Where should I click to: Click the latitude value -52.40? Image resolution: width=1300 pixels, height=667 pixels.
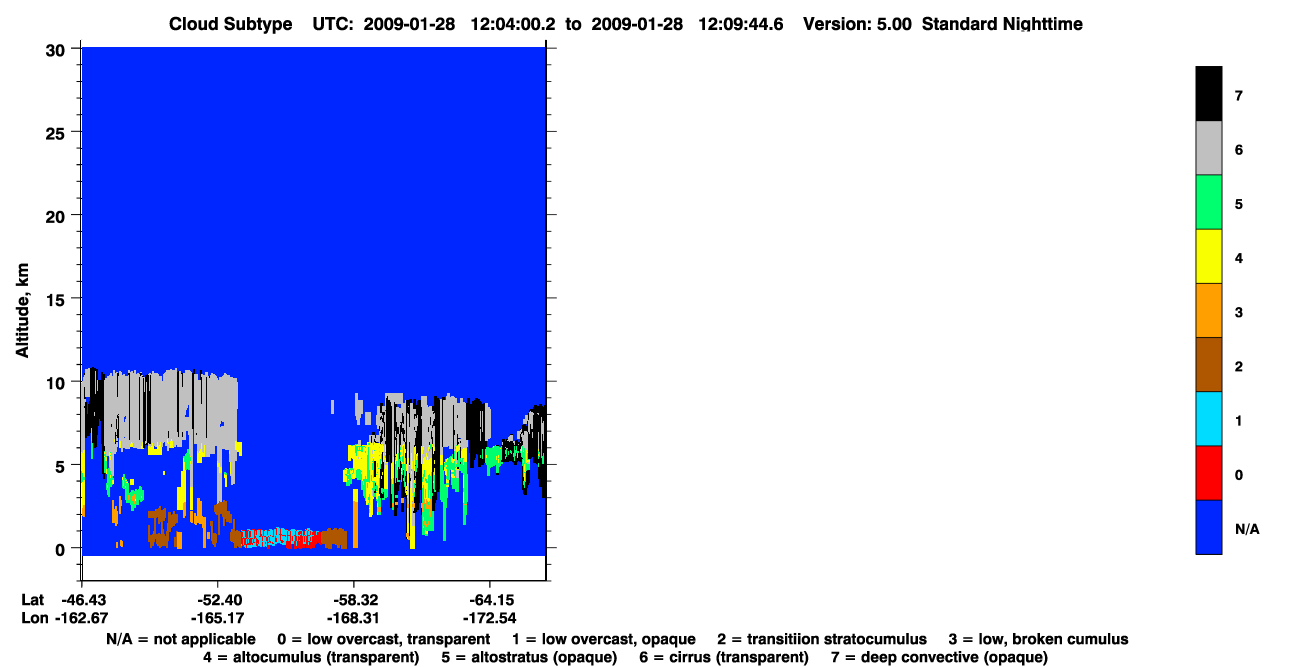220,599
